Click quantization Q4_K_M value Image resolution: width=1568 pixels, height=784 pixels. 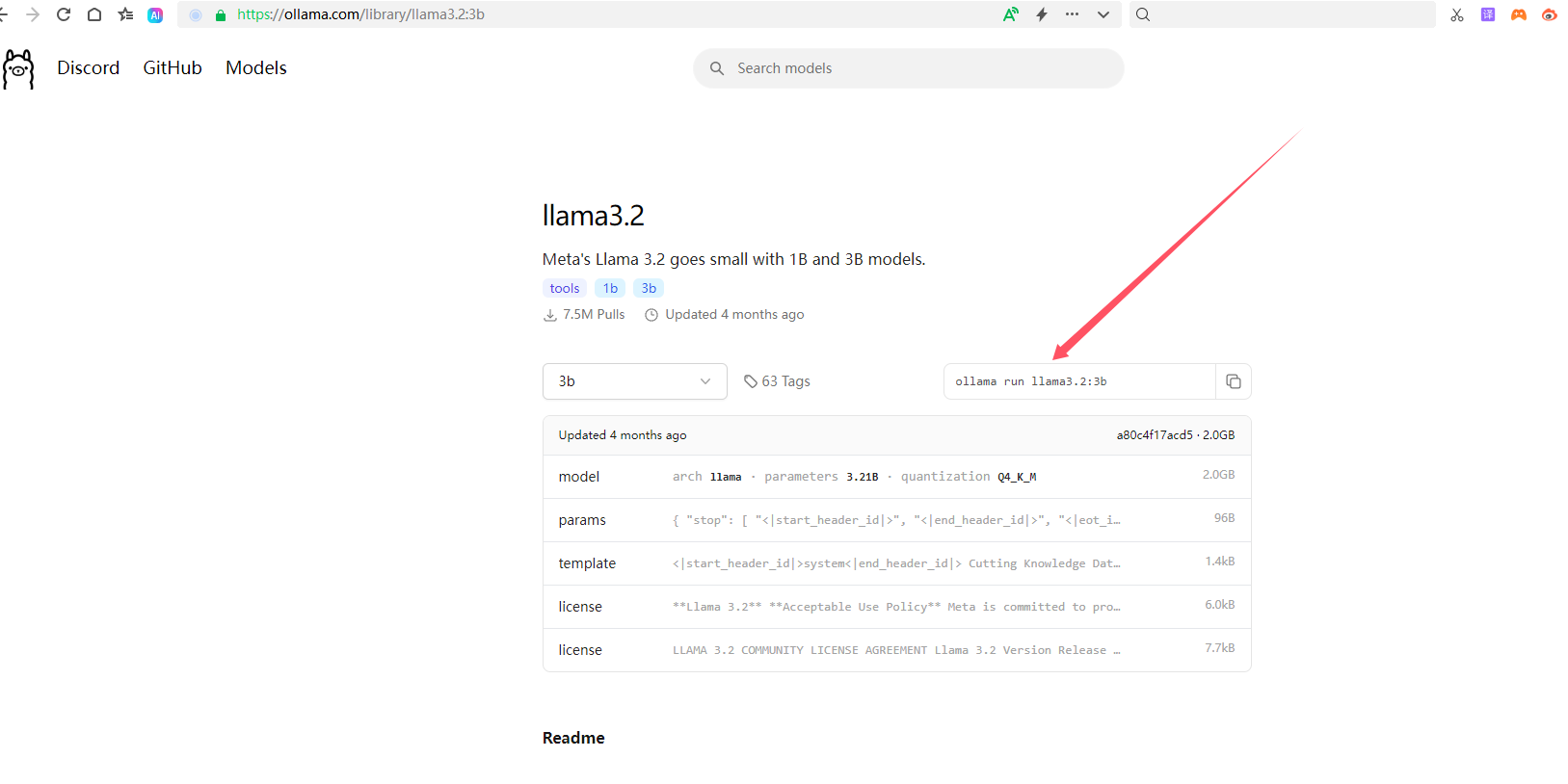point(1017,477)
